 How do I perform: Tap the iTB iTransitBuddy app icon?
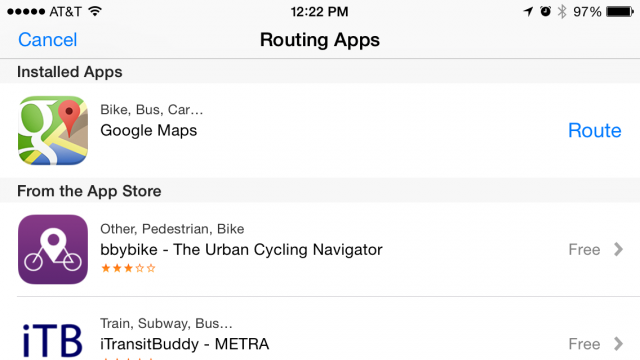53,340
